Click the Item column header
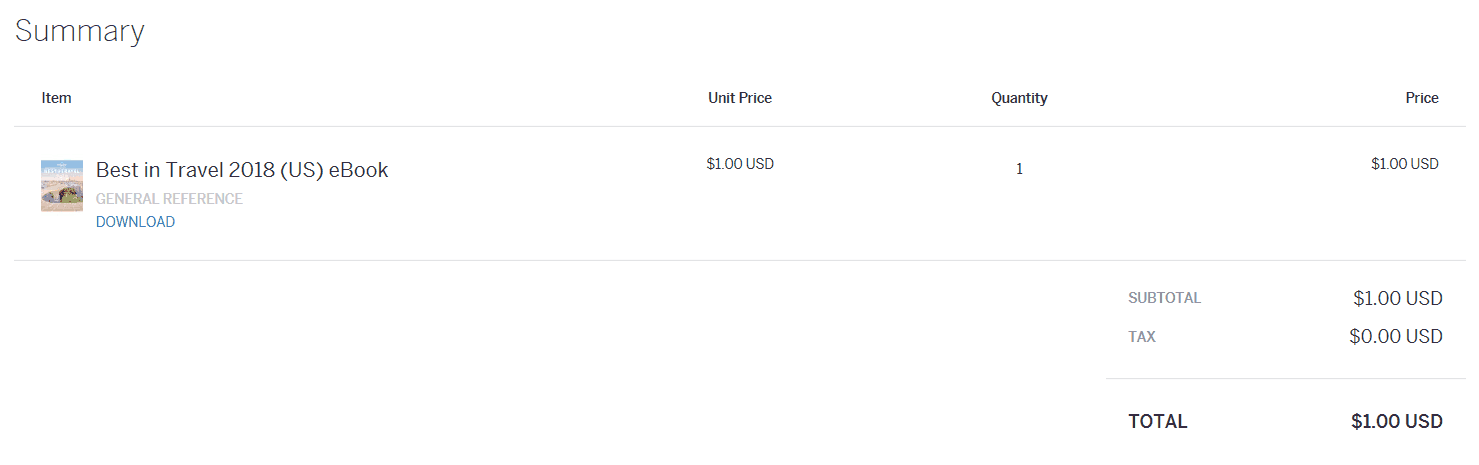1479x465 pixels. (57, 98)
